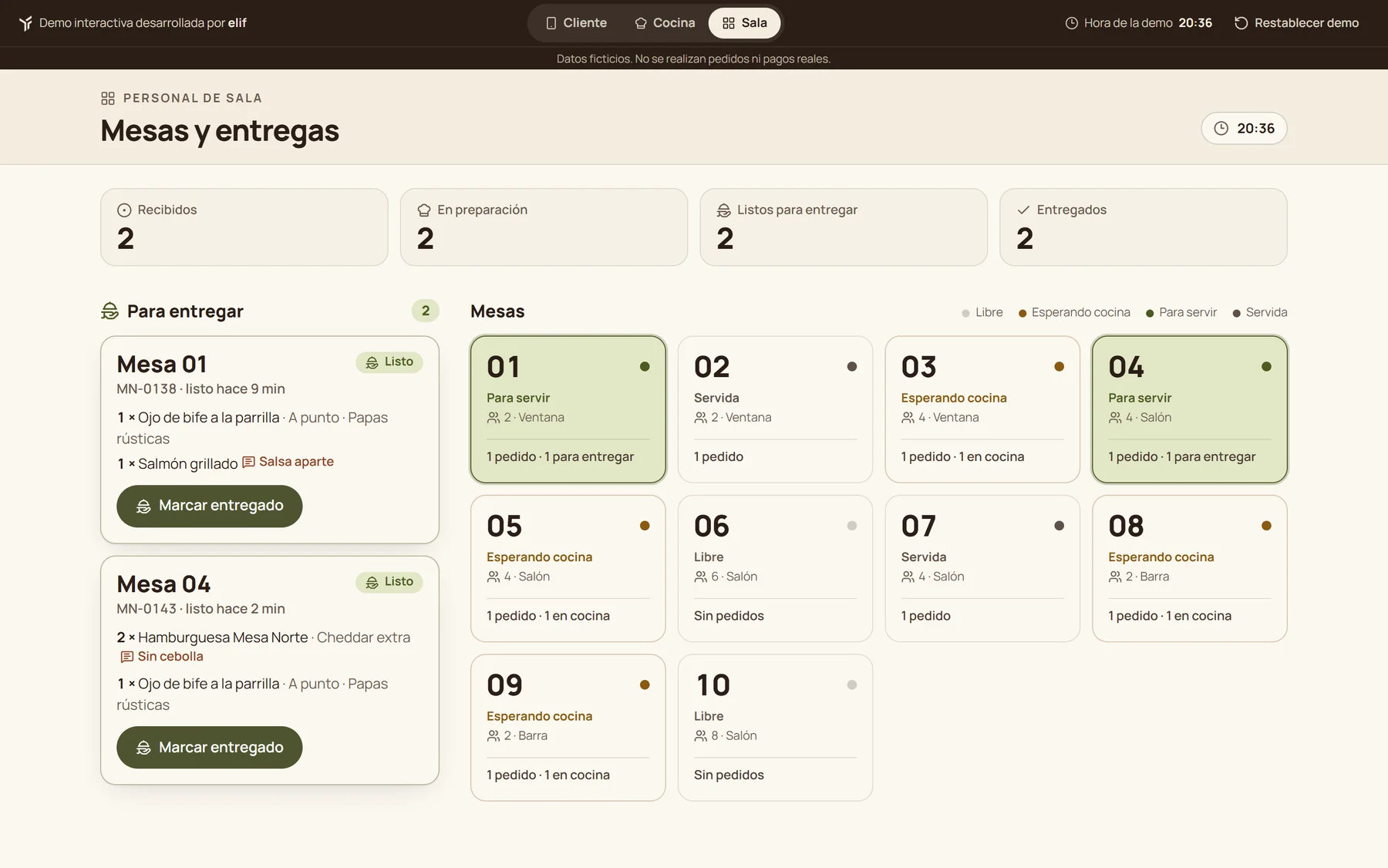Switch to the Cocina tab
1388x868 pixels.
pyautogui.click(x=665, y=23)
